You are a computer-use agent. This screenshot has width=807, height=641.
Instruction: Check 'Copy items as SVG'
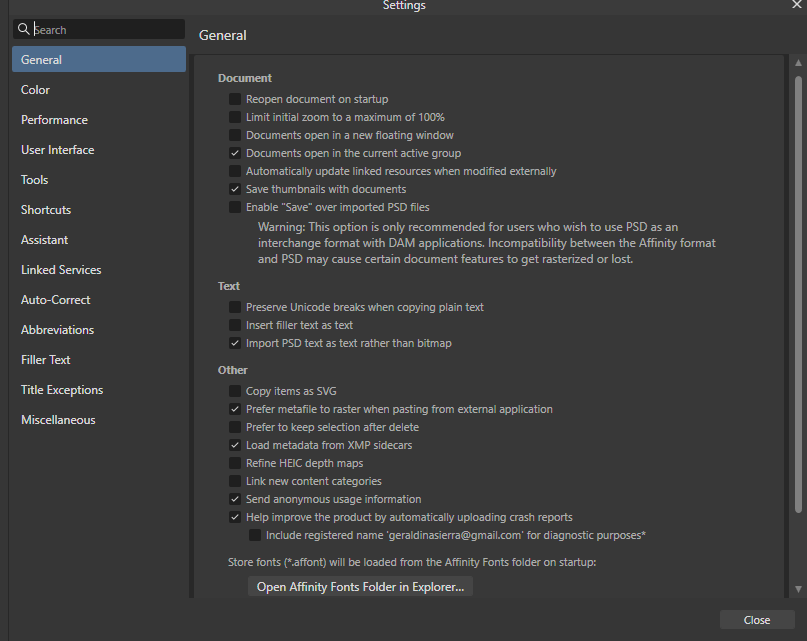[235, 391]
